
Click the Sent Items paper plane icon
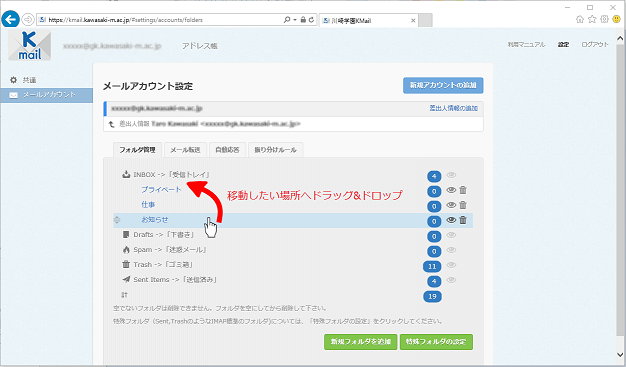click(126, 279)
